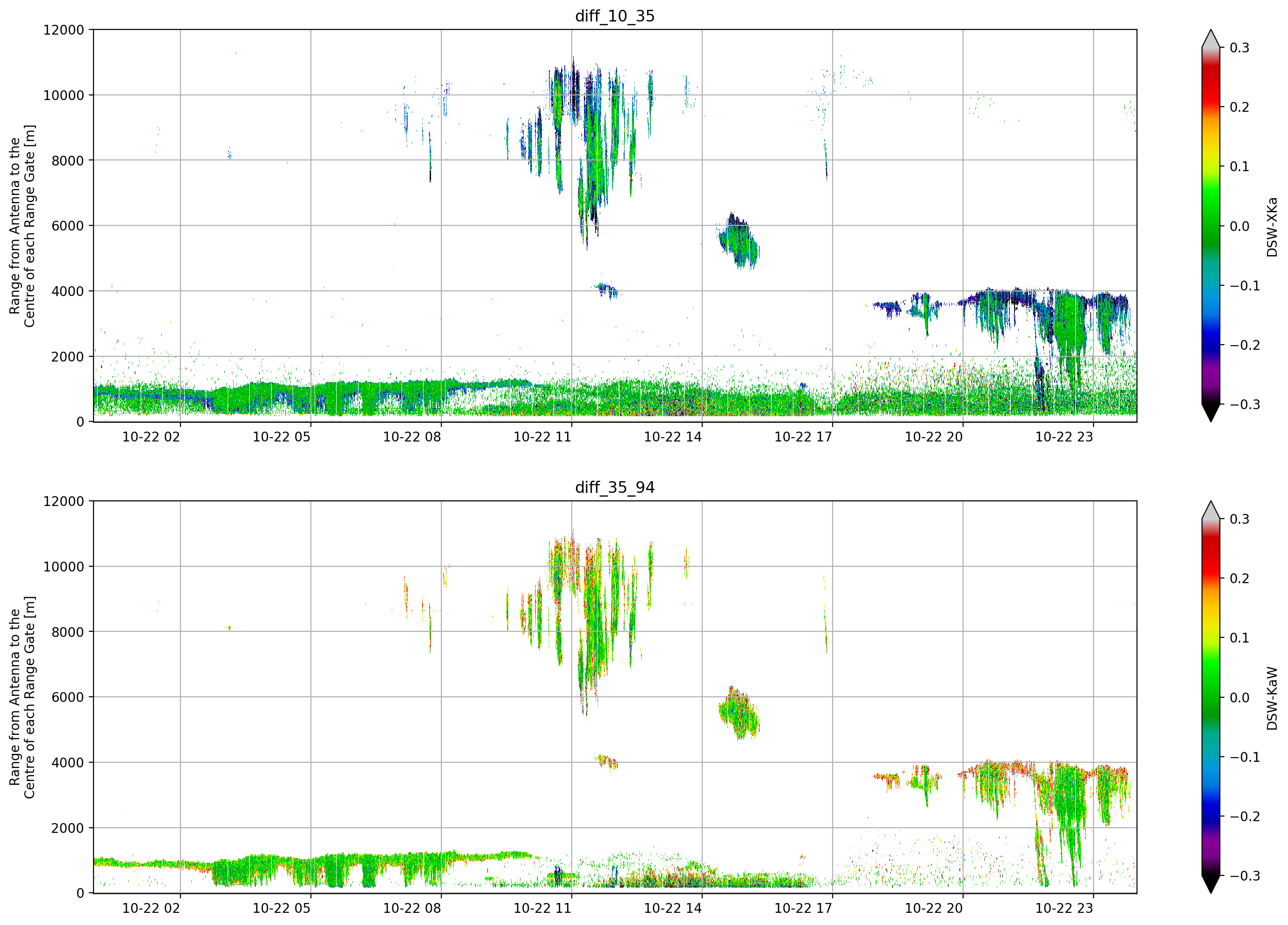Click the y-axis range label of diff_10_35 plot
Image resolution: width=1288 pixels, height=925 pixels.
click(22, 226)
